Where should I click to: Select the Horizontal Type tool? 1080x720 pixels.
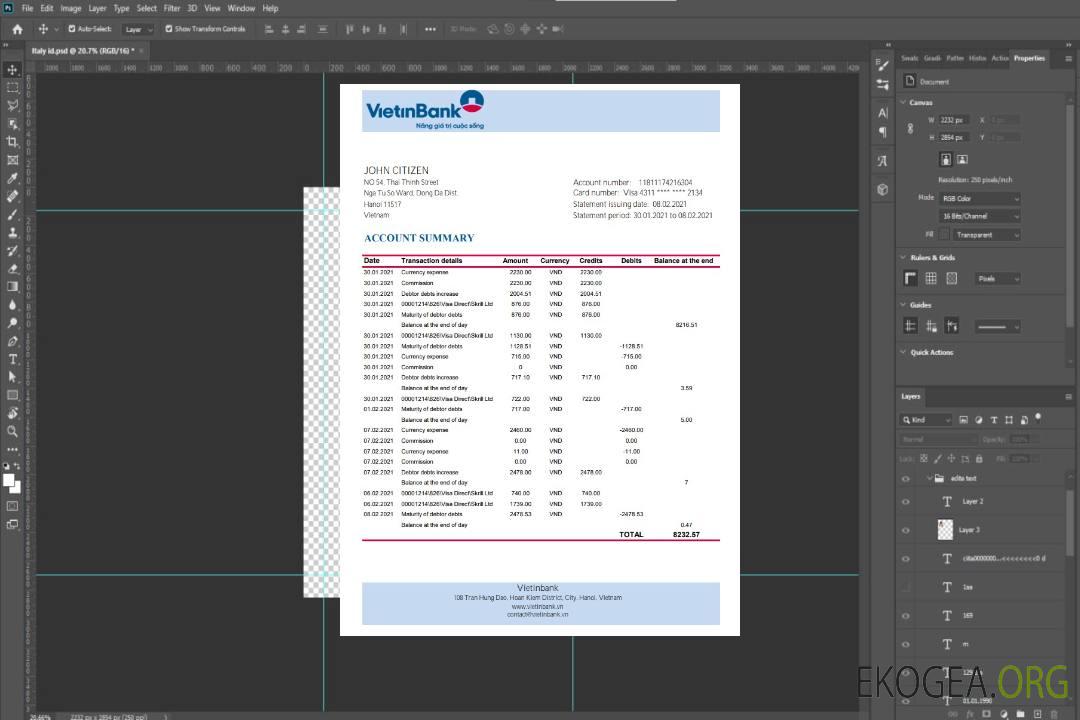click(12, 359)
